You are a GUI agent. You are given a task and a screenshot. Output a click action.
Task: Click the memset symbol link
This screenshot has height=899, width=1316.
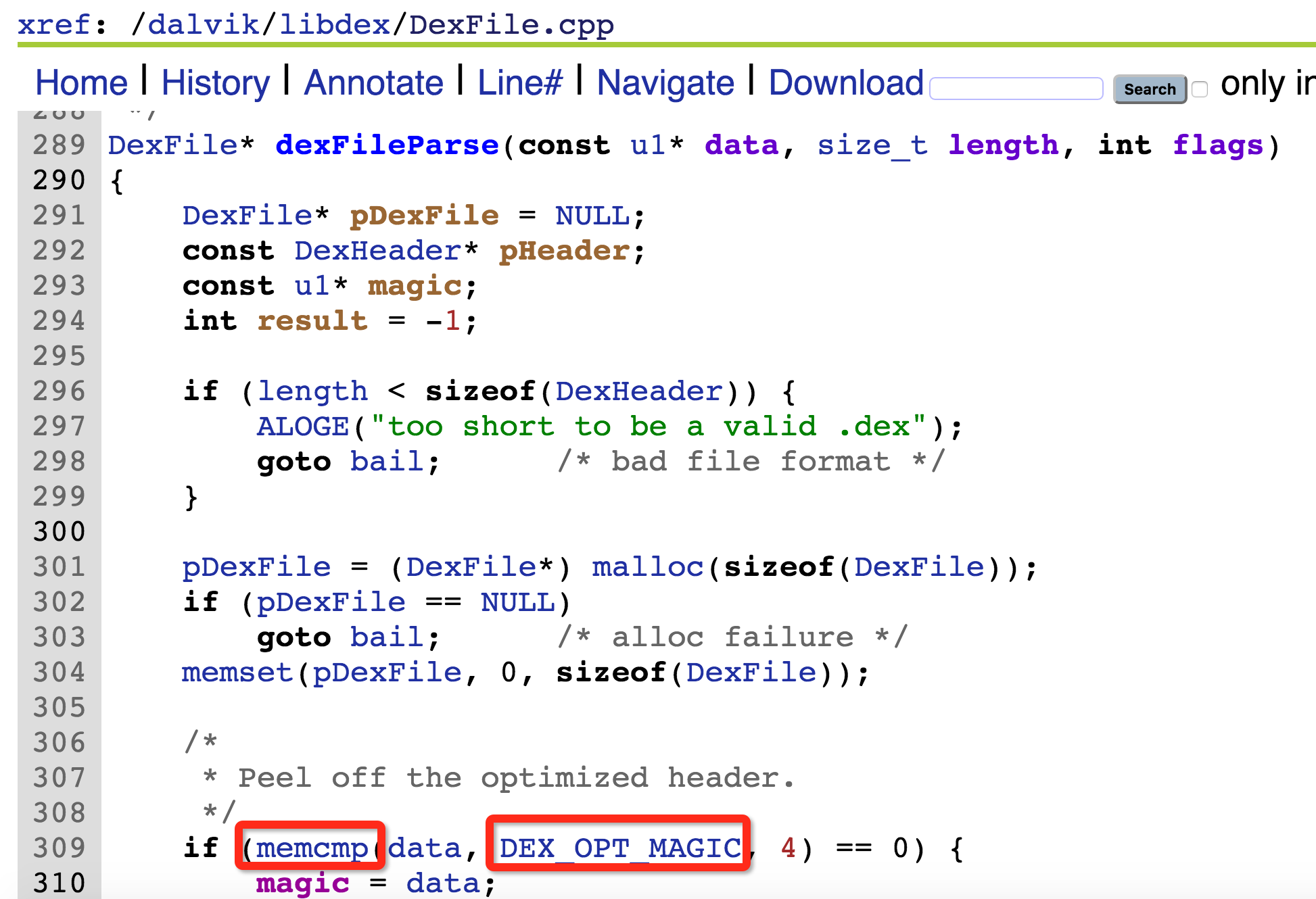pyautogui.click(x=237, y=673)
